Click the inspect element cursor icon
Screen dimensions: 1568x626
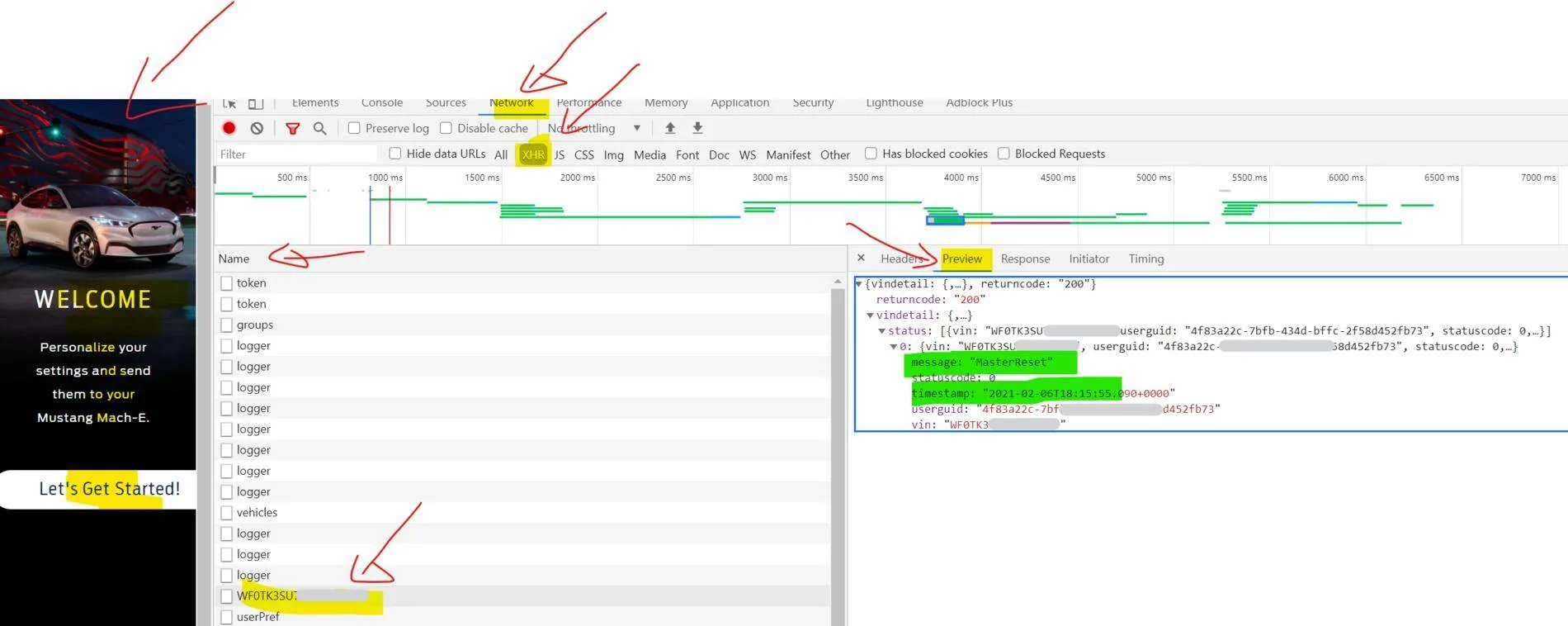(229, 103)
